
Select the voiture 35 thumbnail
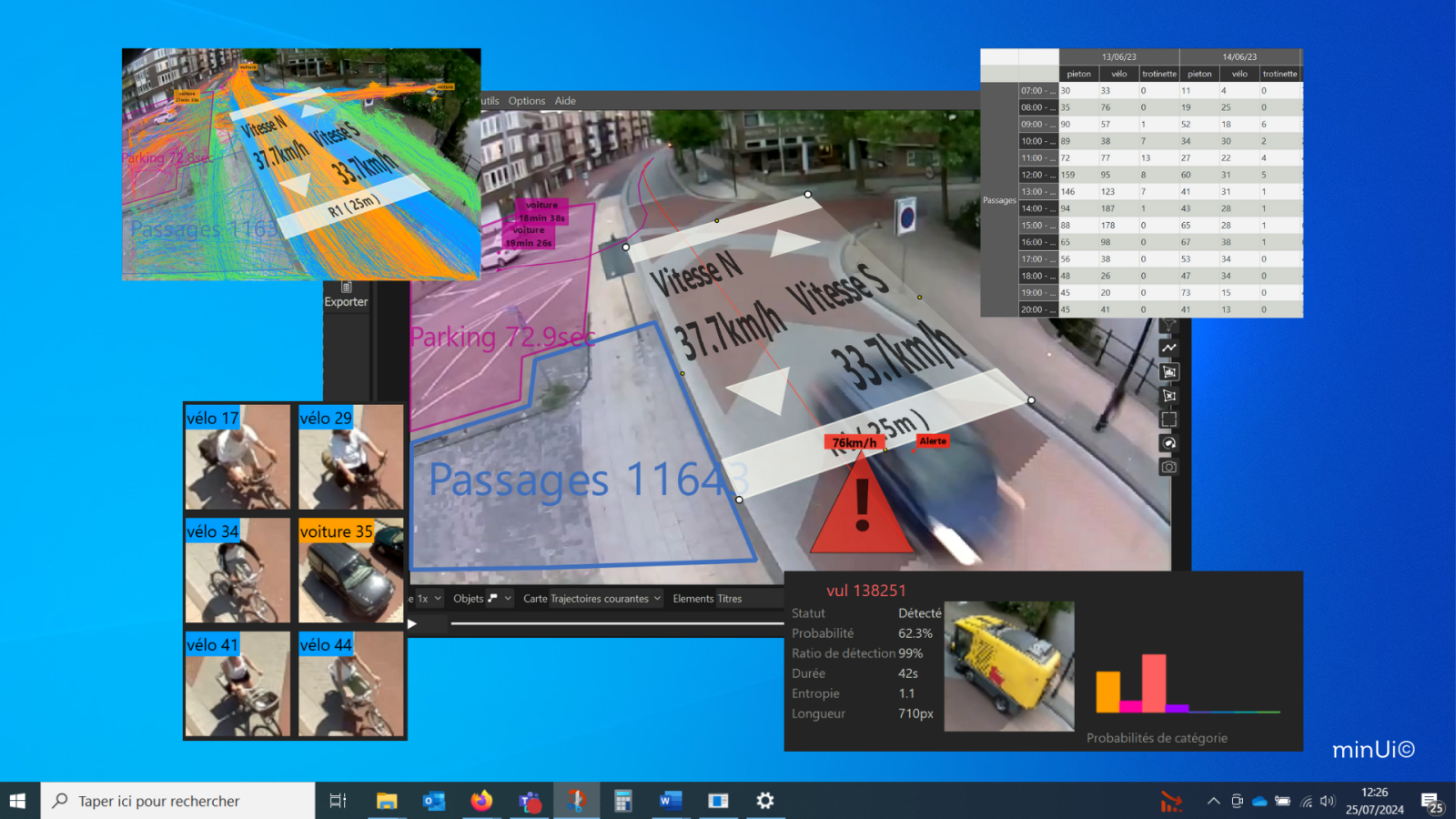[350, 571]
